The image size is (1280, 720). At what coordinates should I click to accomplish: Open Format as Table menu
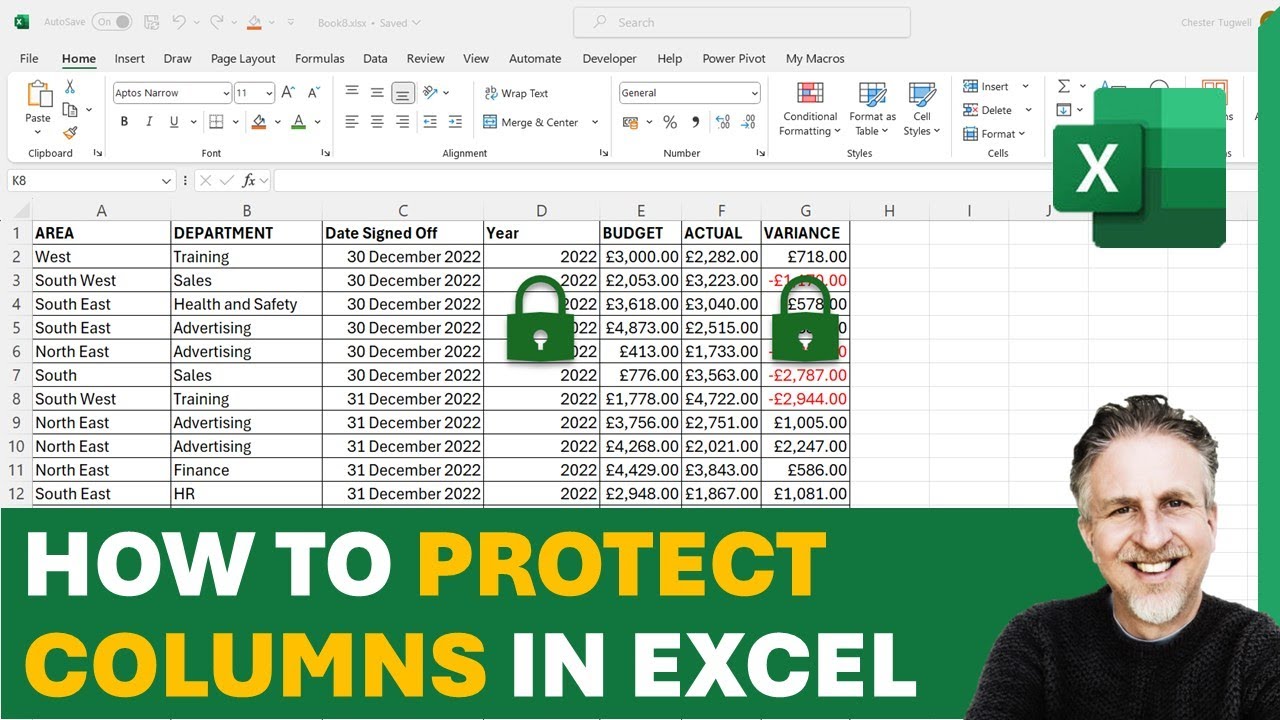point(873,108)
